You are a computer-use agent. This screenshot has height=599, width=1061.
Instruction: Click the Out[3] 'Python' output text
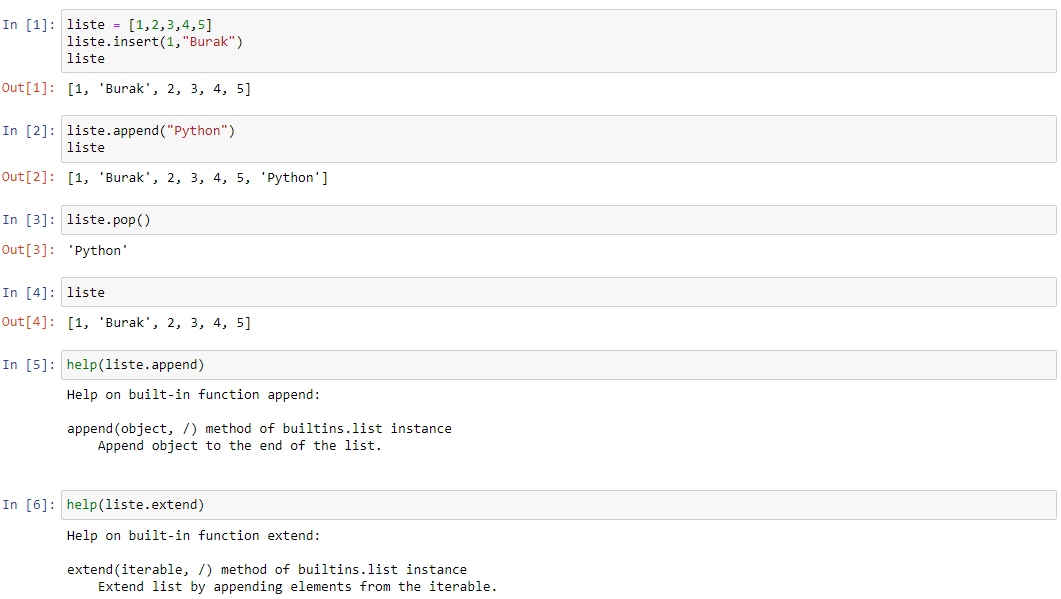coord(97,250)
